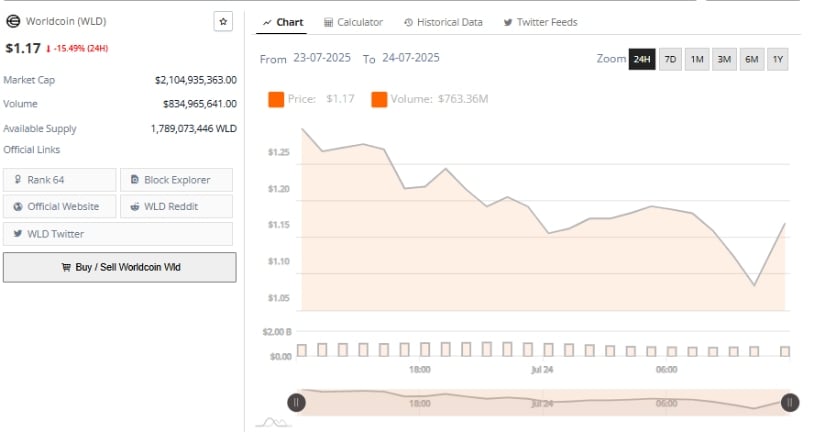Image resolution: width=825 pixels, height=432 pixels.
Task: Click the Twitter bird icon in Twitter Feeds tab
Action: [508, 22]
